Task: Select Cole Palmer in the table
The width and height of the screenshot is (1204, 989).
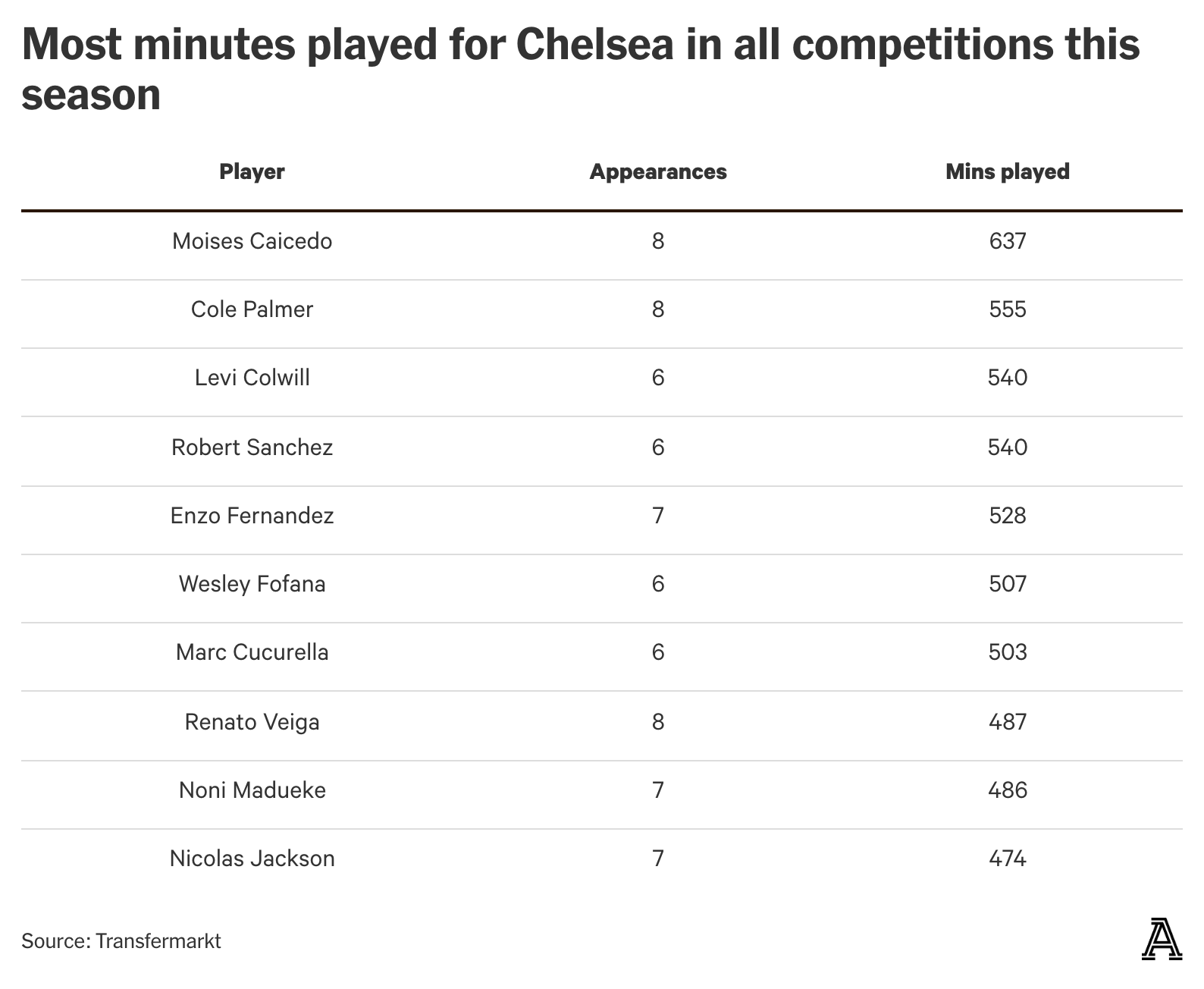Action: click(252, 309)
